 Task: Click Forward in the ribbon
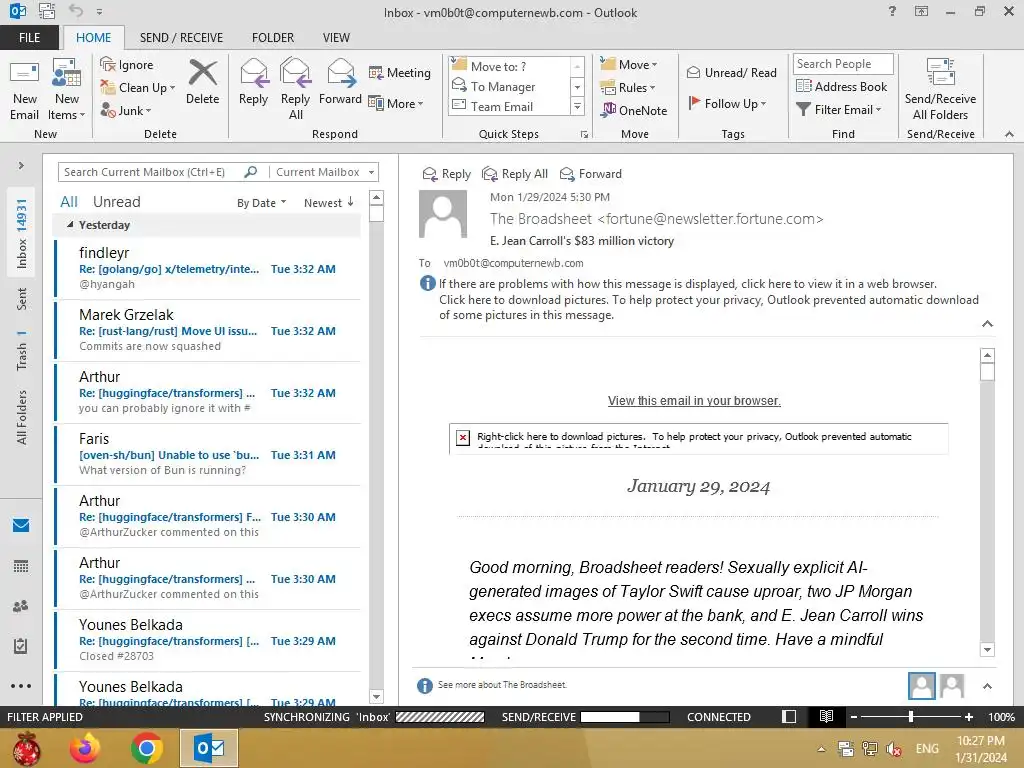point(340,82)
